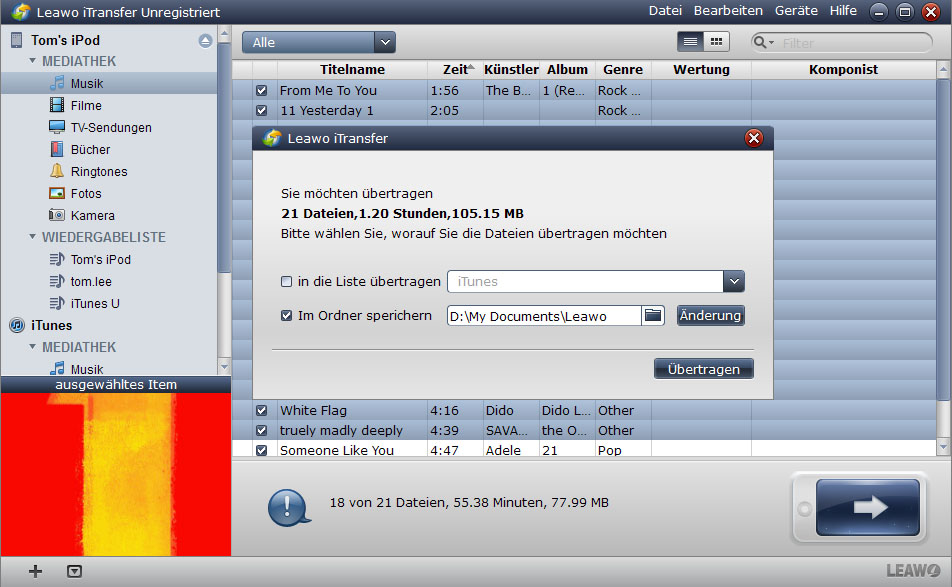952x587 pixels.
Task: Click the plus icon at bottom left
Action: tap(36, 571)
